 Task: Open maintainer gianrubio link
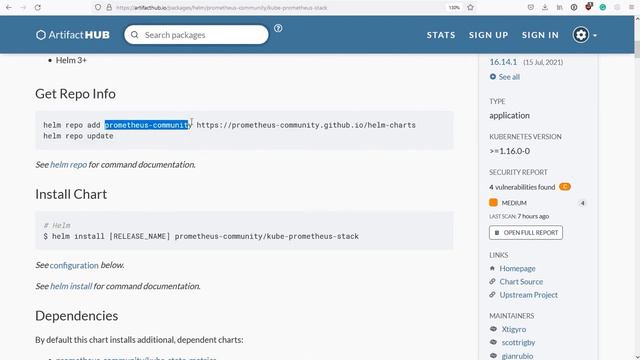coord(517,356)
